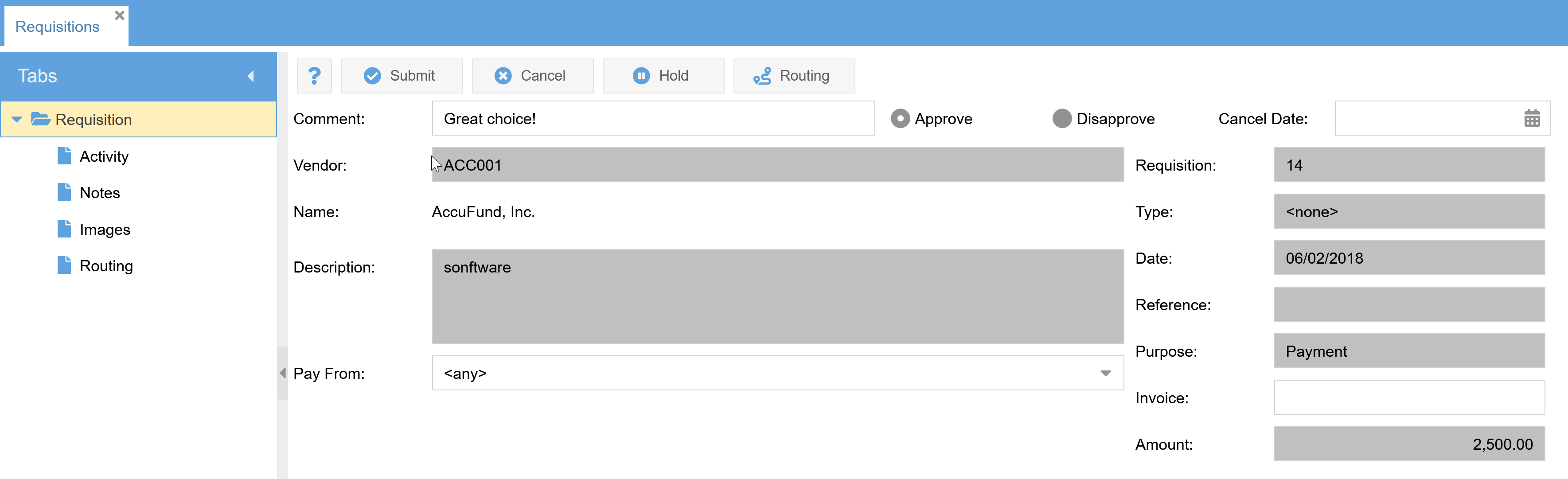1568x479 pixels.
Task: Click the question mark help icon
Action: [x=314, y=75]
